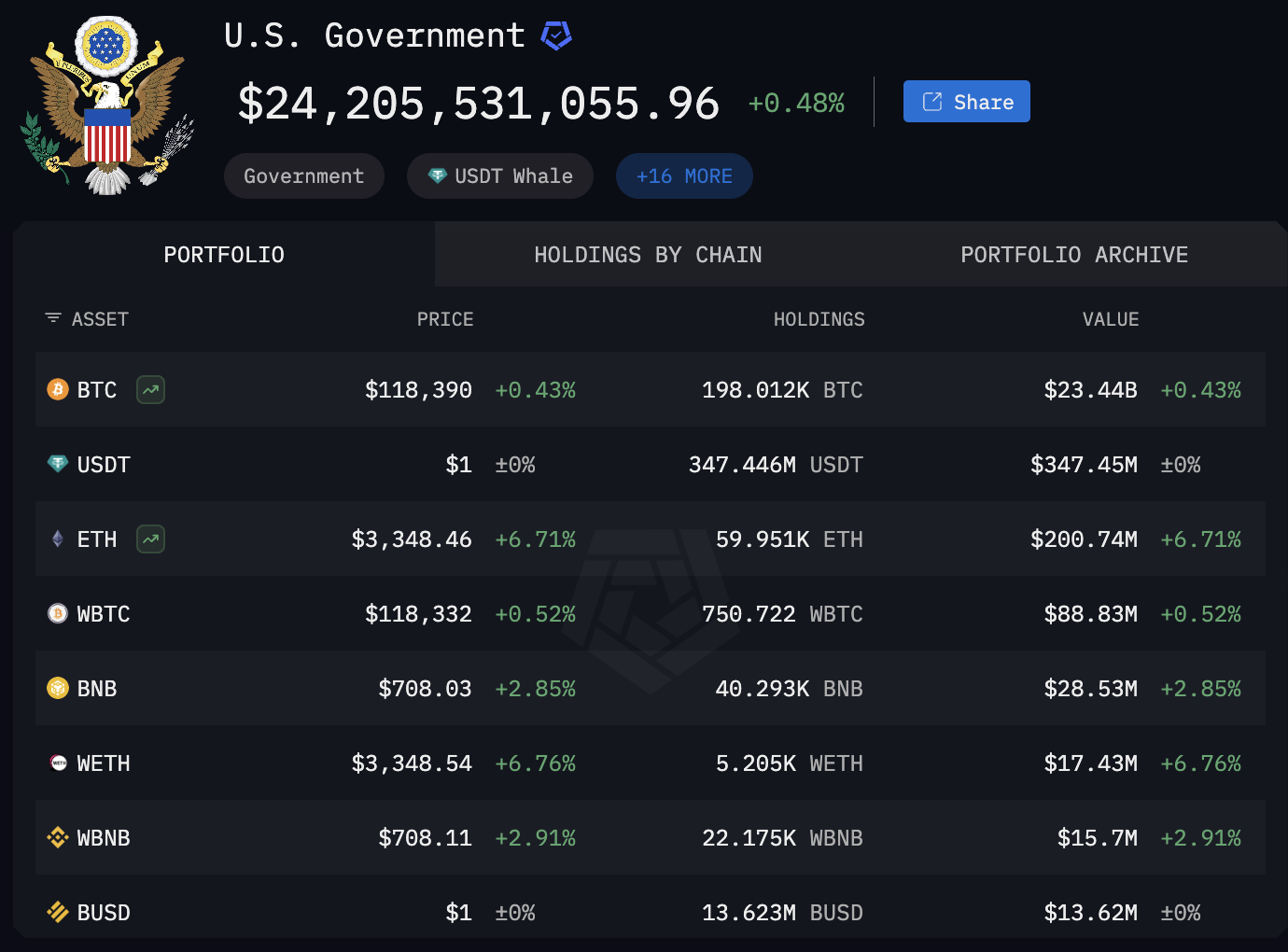Open the ETH price chart icon
The height and width of the screenshot is (952, 1288).
(151, 539)
